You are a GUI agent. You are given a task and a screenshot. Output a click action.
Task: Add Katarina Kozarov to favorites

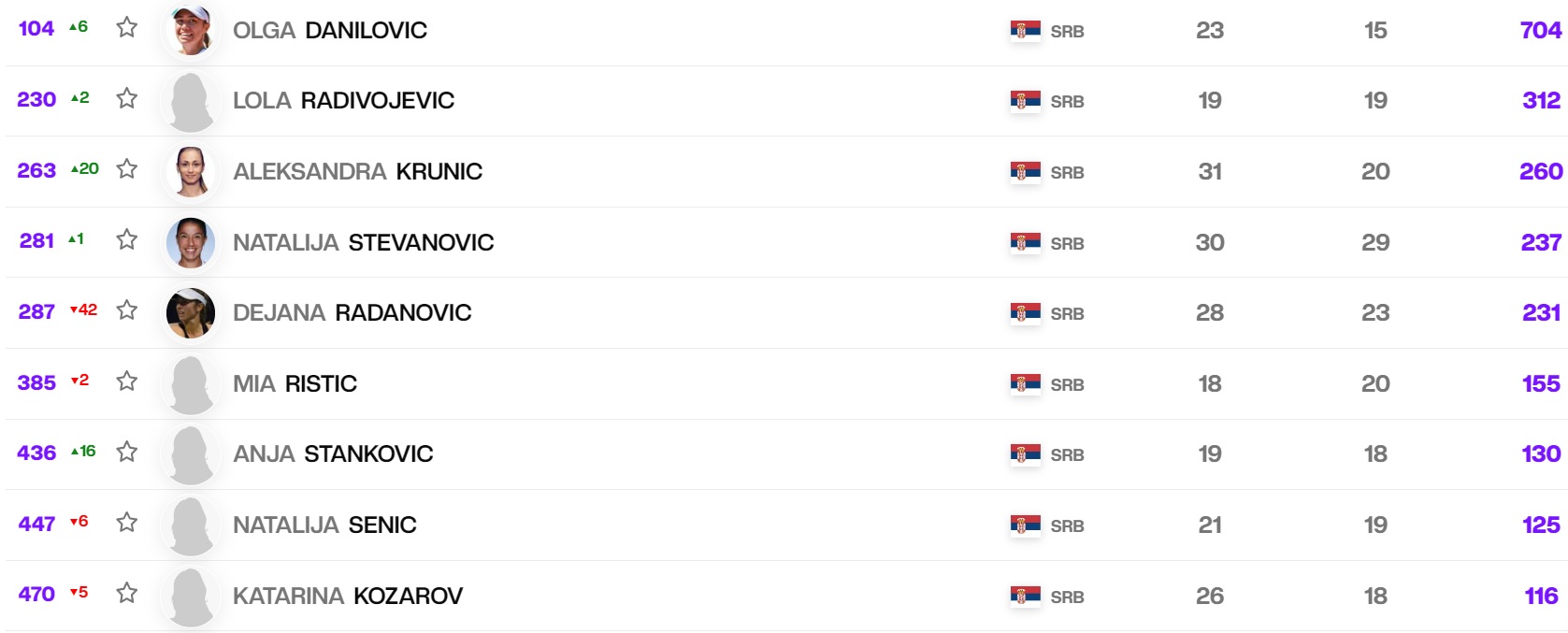127,593
